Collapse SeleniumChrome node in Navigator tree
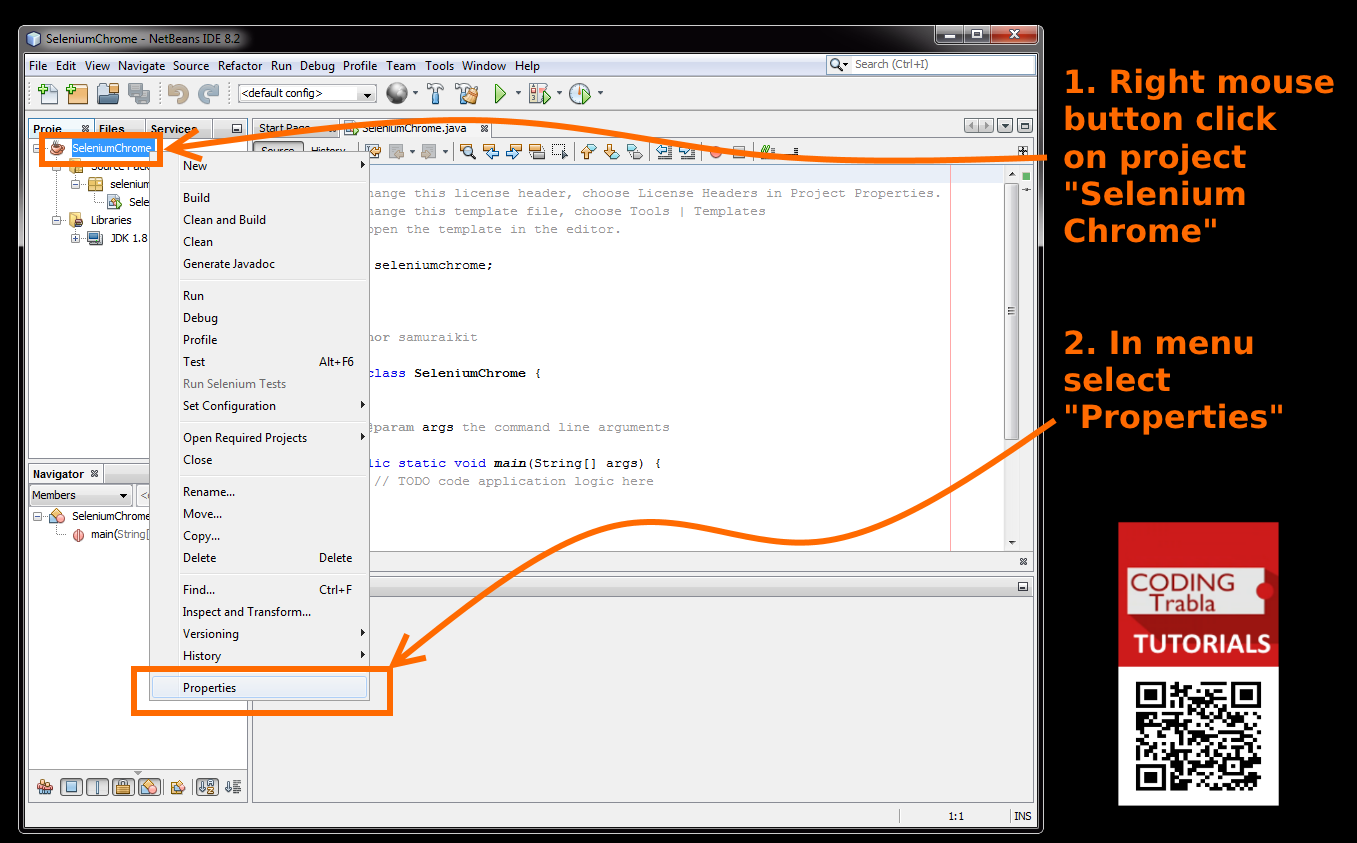1357x843 pixels. [x=38, y=516]
